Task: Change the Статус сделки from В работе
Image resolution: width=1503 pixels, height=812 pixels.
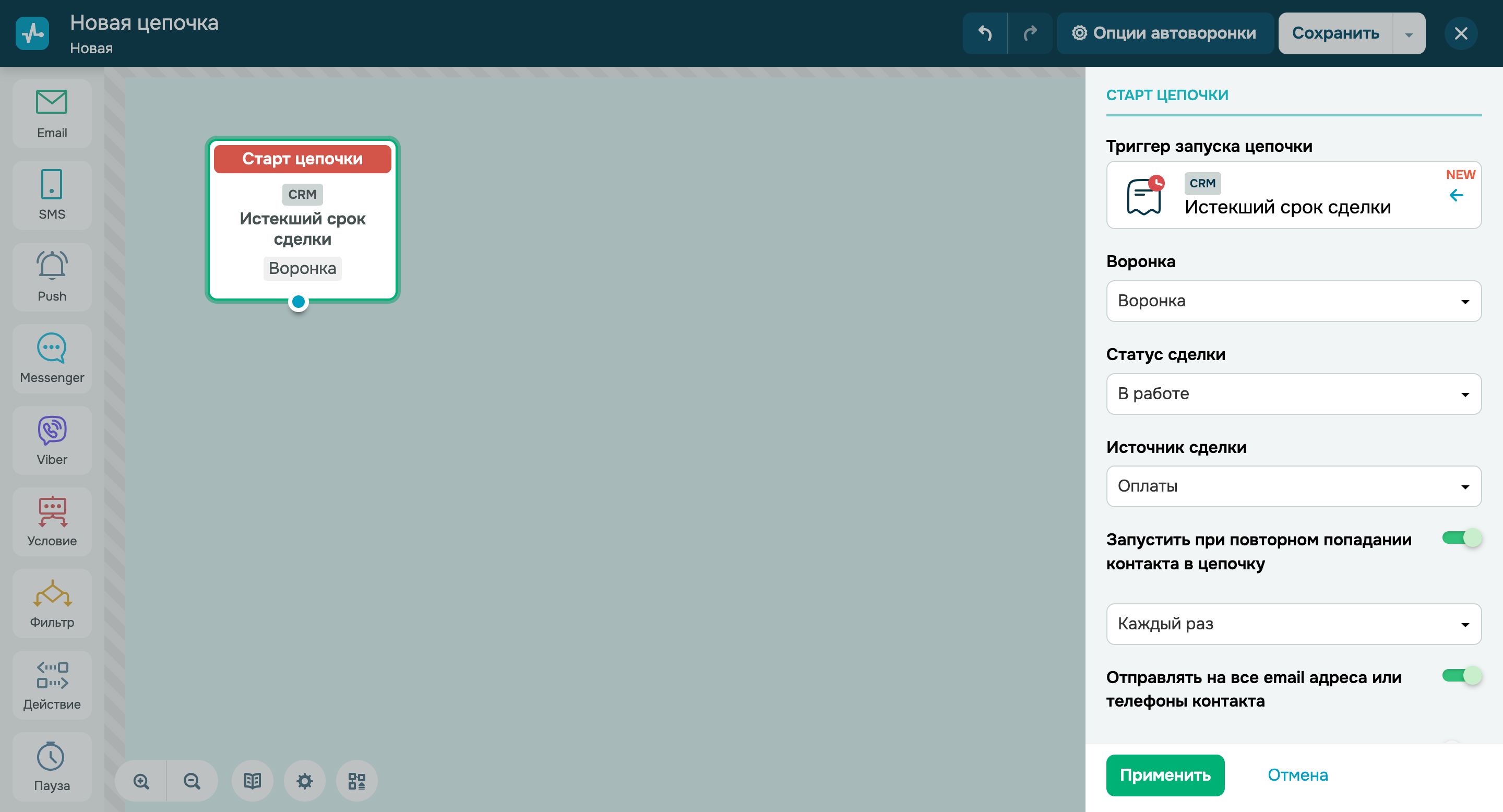Action: pyautogui.click(x=1293, y=394)
